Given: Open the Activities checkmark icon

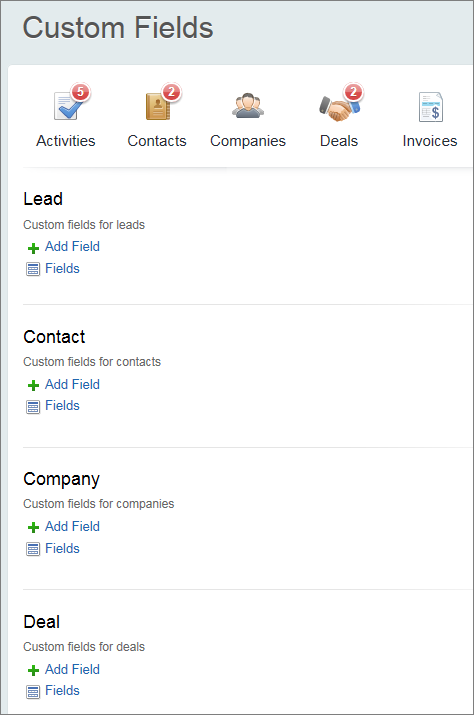Looking at the screenshot, I should coord(67,106).
